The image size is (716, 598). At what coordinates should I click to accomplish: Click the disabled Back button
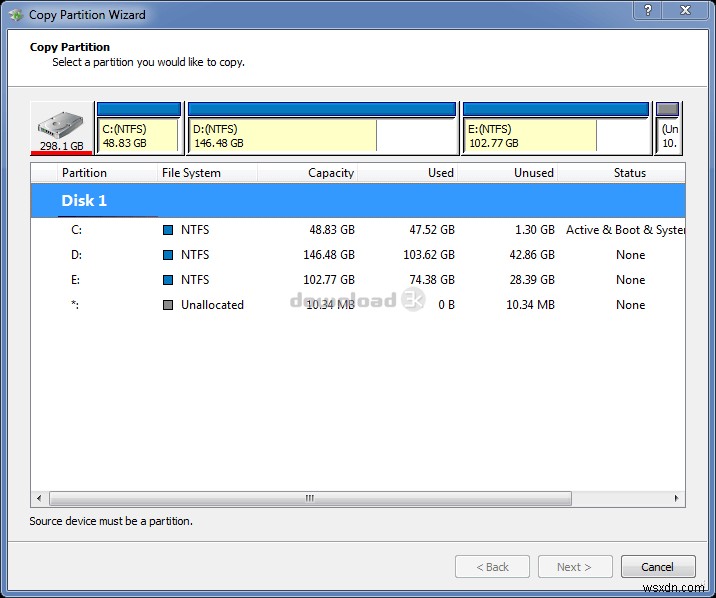[x=492, y=567]
